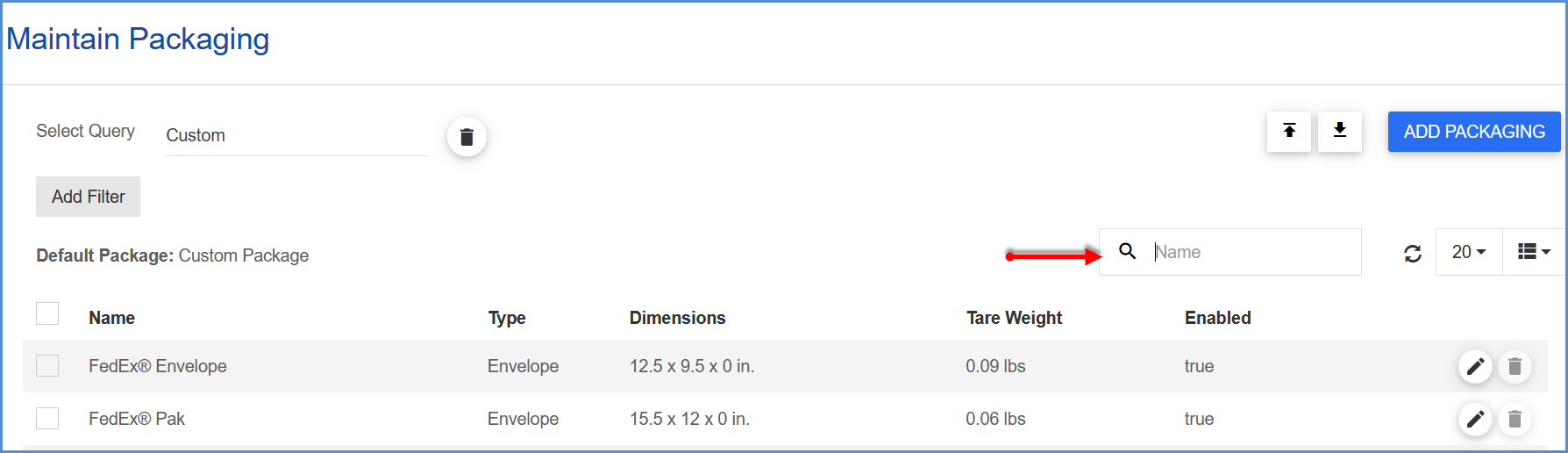Open the 20 page size dropdown

tap(1468, 253)
